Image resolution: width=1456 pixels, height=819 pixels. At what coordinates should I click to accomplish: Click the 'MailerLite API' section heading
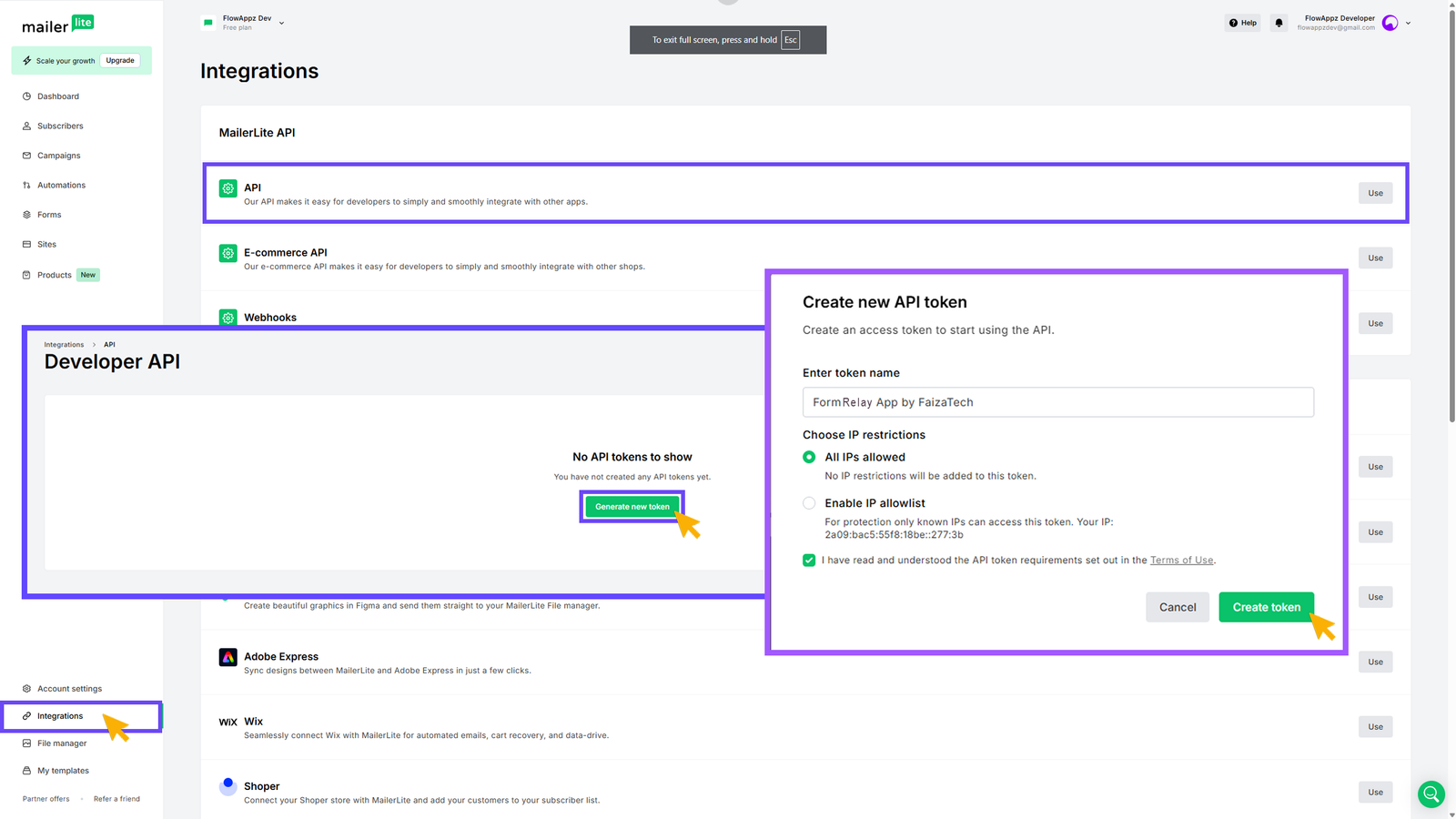coord(257,133)
